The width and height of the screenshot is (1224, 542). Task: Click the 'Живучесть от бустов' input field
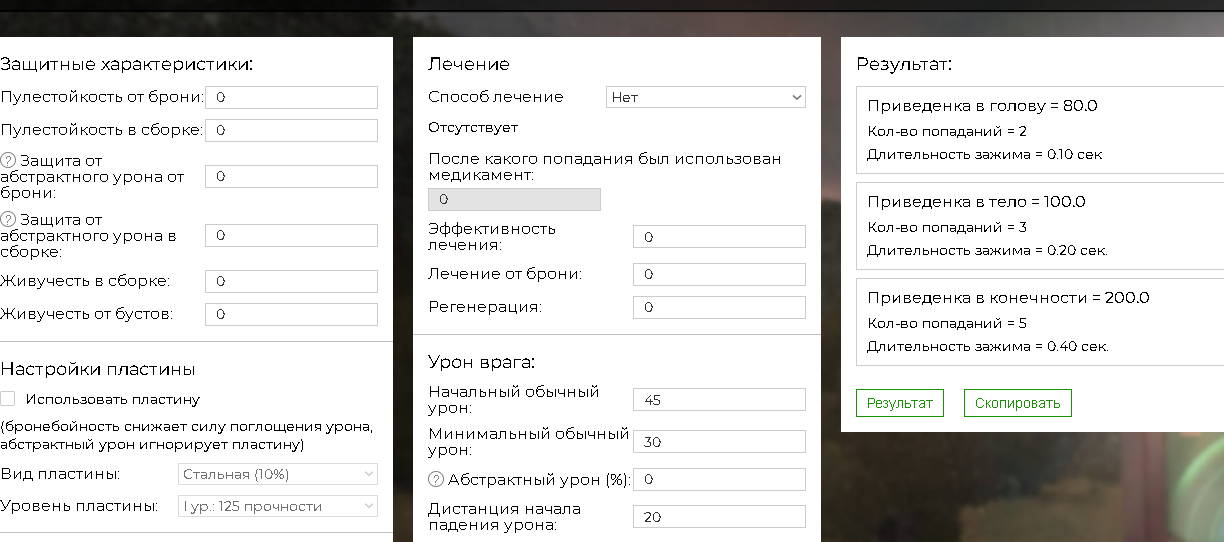coord(291,314)
